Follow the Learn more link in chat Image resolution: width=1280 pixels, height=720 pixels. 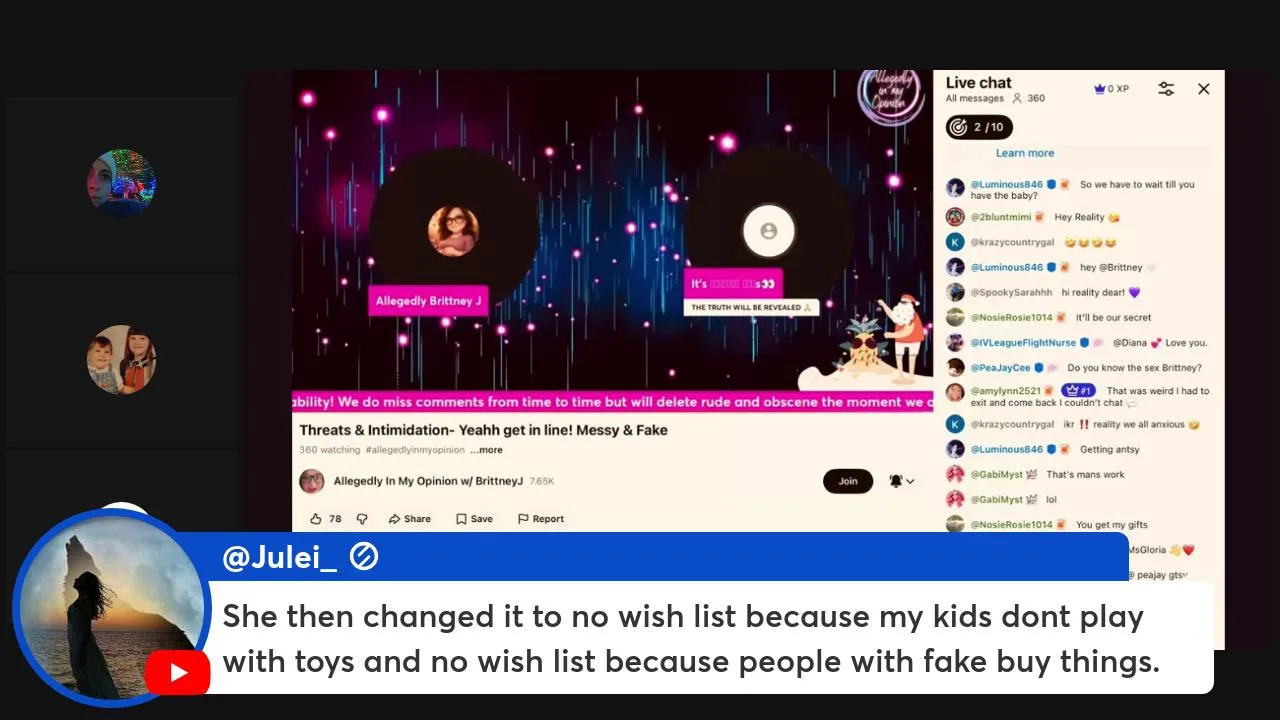pyautogui.click(x=1025, y=153)
